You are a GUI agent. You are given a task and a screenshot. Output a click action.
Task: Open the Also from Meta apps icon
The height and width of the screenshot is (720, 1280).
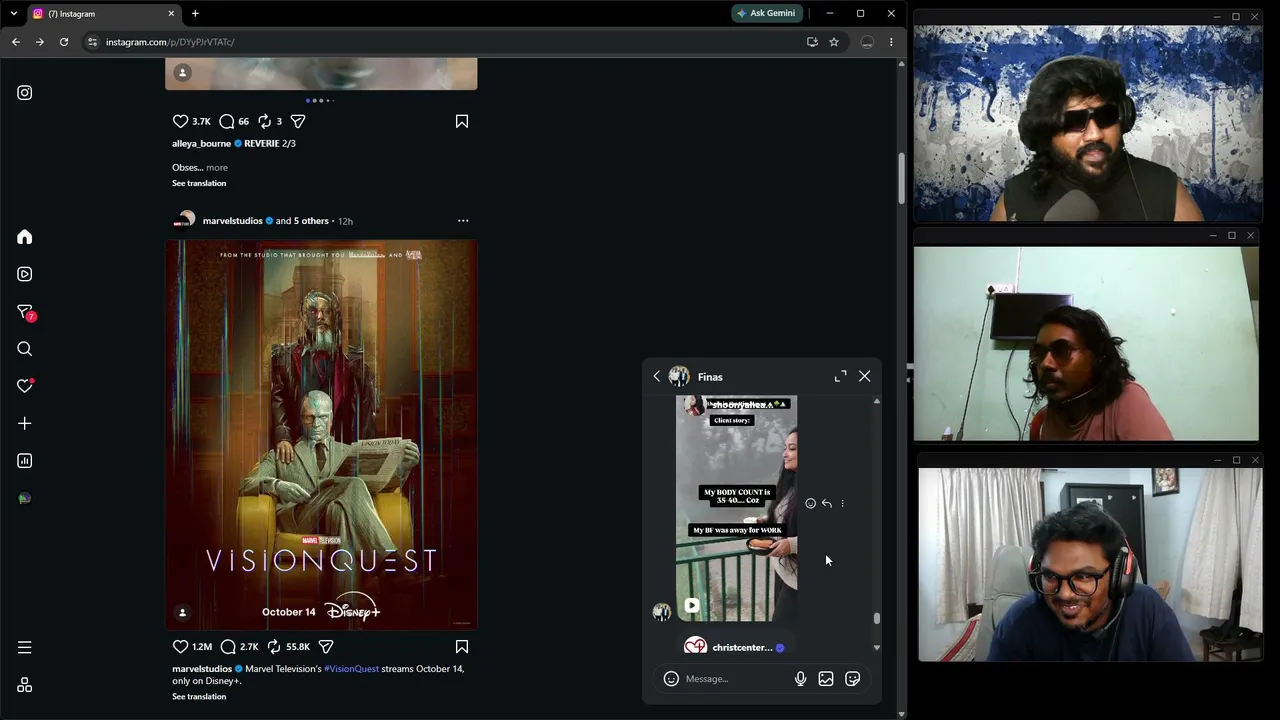(25, 685)
